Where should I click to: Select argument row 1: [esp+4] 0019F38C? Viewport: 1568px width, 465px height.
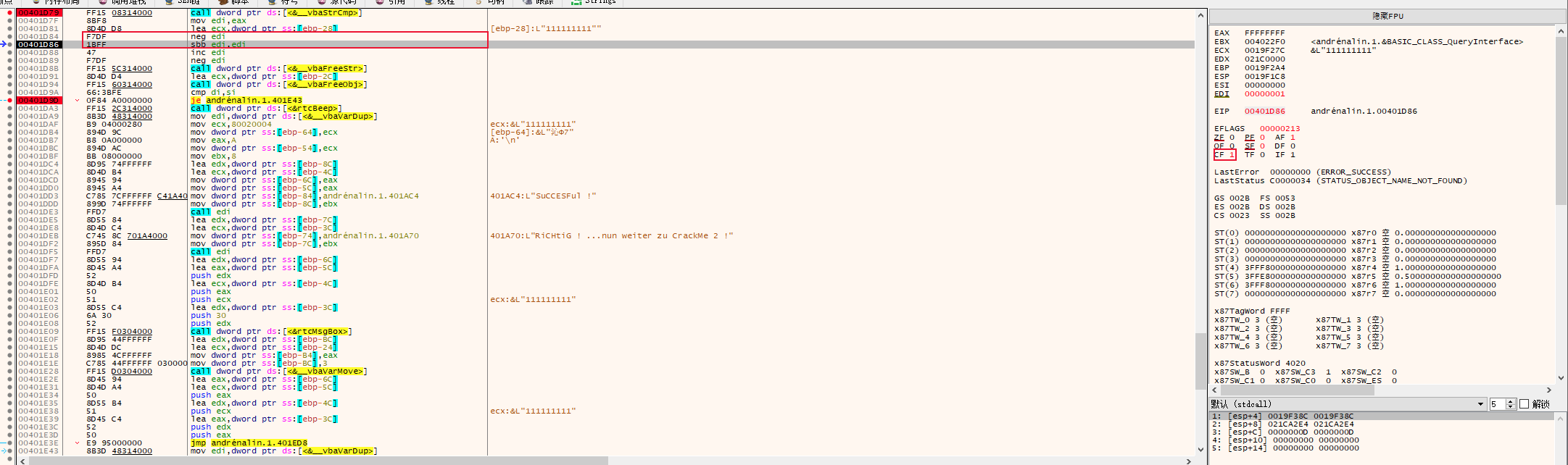[1382, 416]
